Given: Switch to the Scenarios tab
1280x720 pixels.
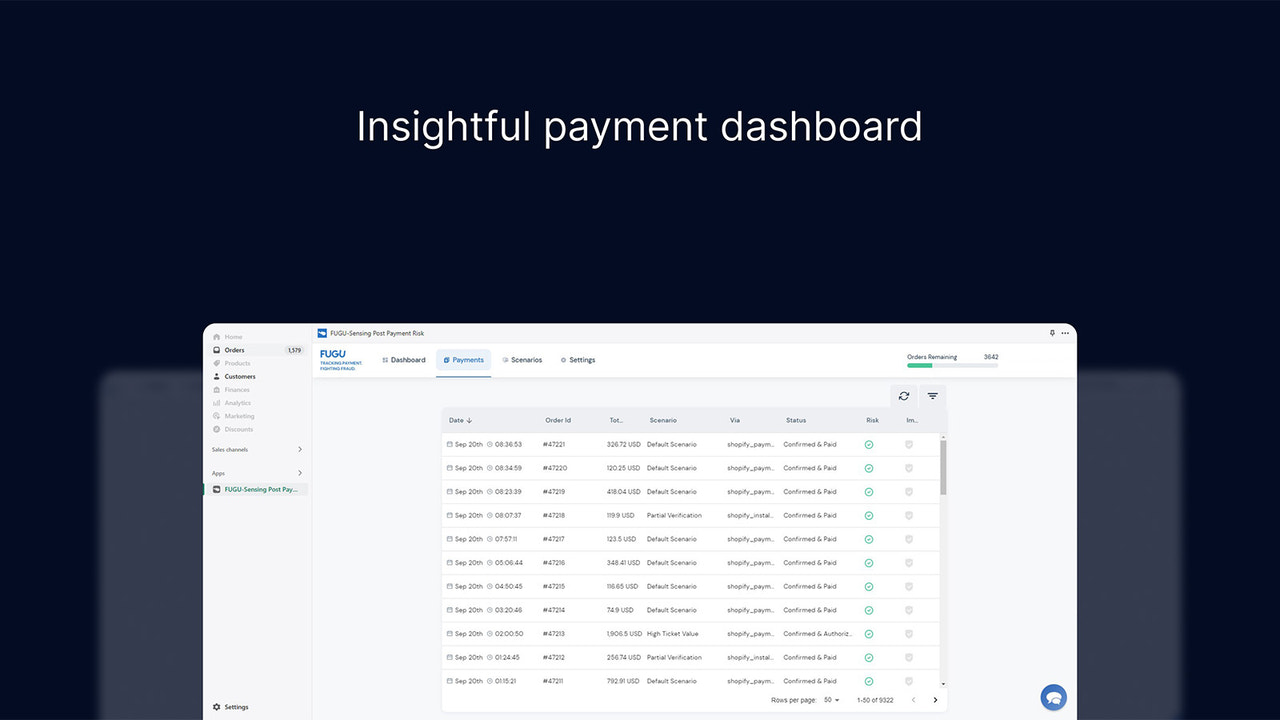Looking at the screenshot, I should (522, 360).
